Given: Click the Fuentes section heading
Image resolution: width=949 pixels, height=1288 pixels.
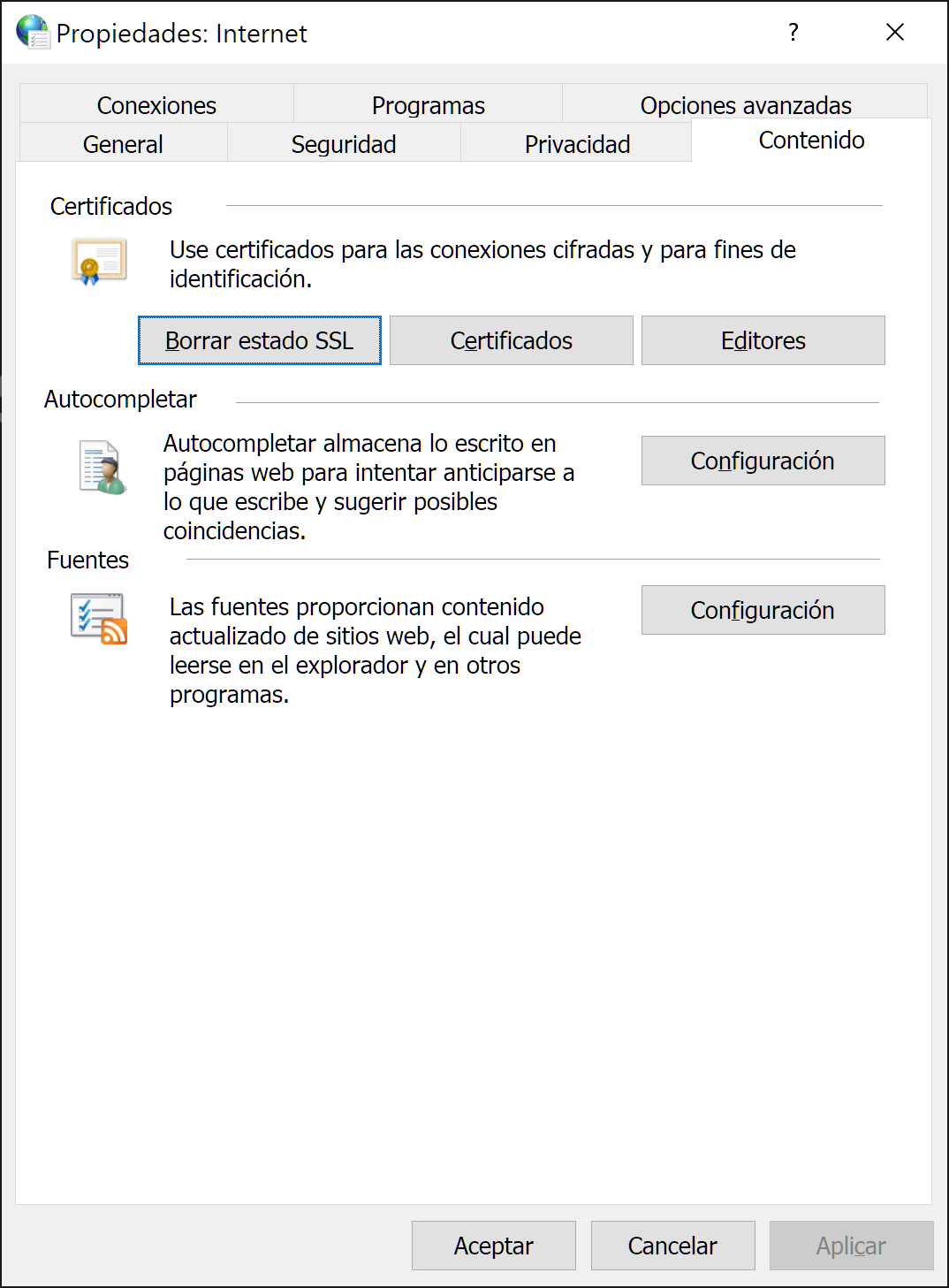Looking at the screenshot, I should coord(87,560).
